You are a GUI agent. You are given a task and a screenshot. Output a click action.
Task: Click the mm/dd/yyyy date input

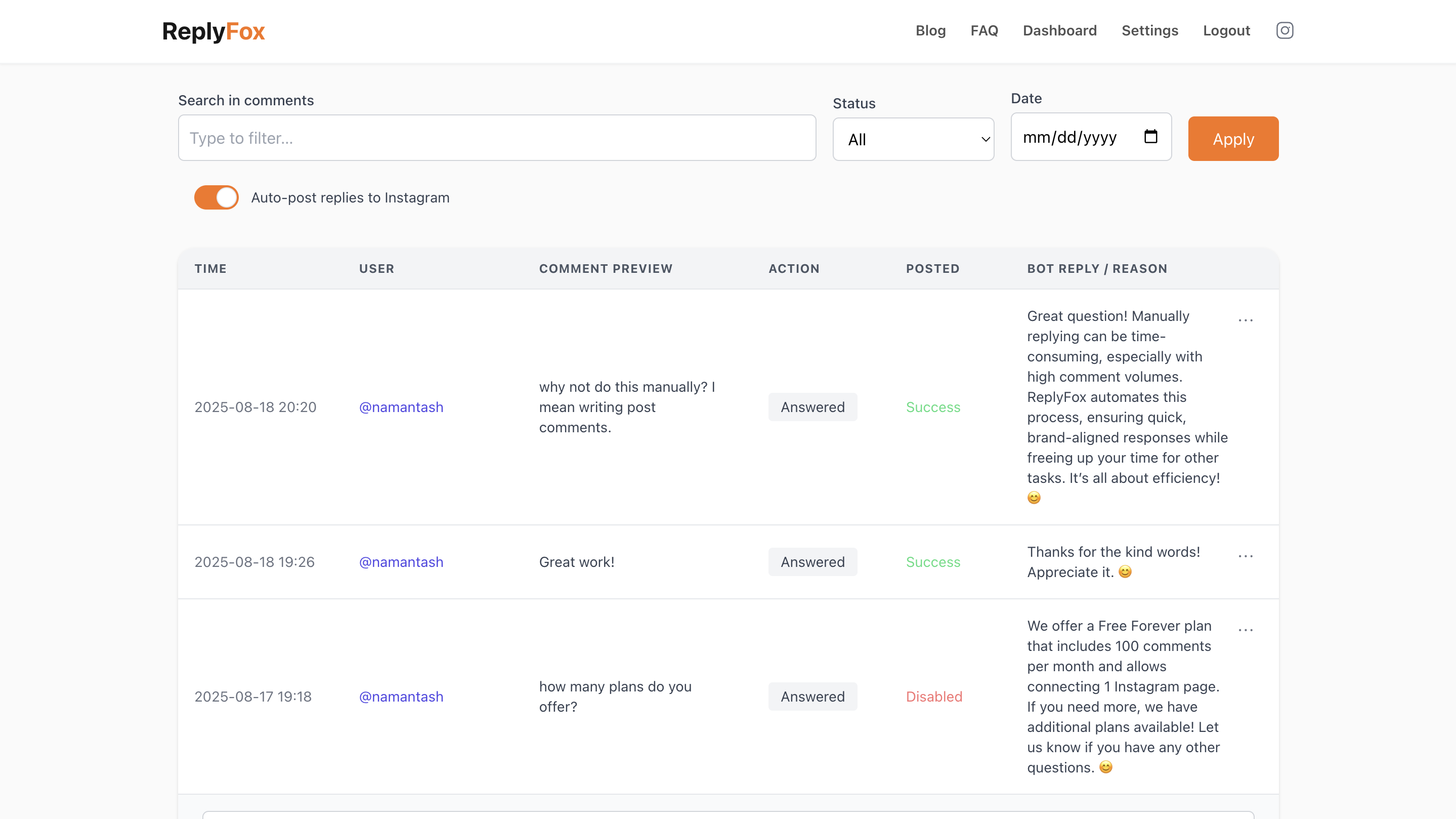pos(1090,137)
